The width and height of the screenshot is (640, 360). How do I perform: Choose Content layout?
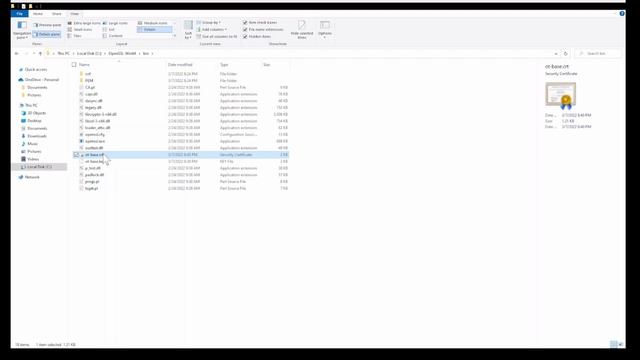click(113, 36)
